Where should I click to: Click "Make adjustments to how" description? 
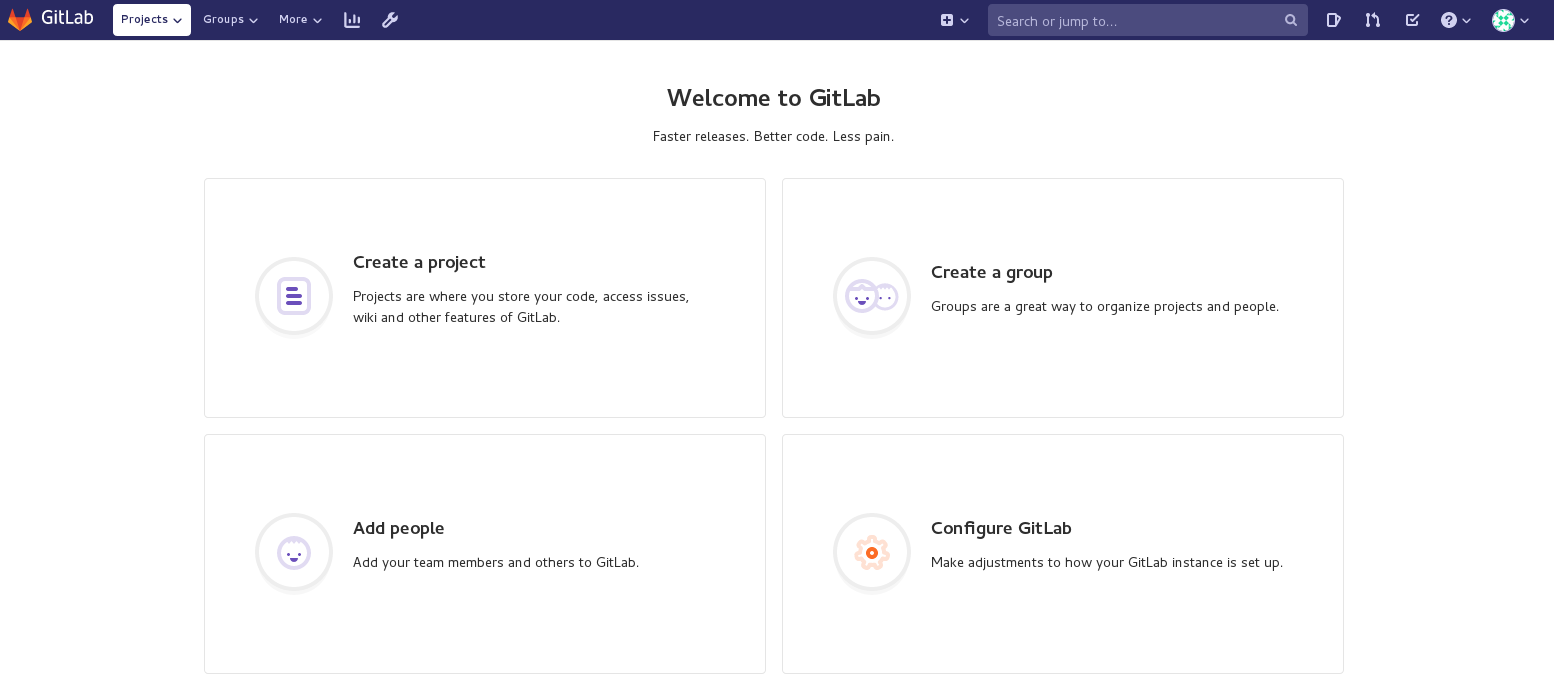1107,563
